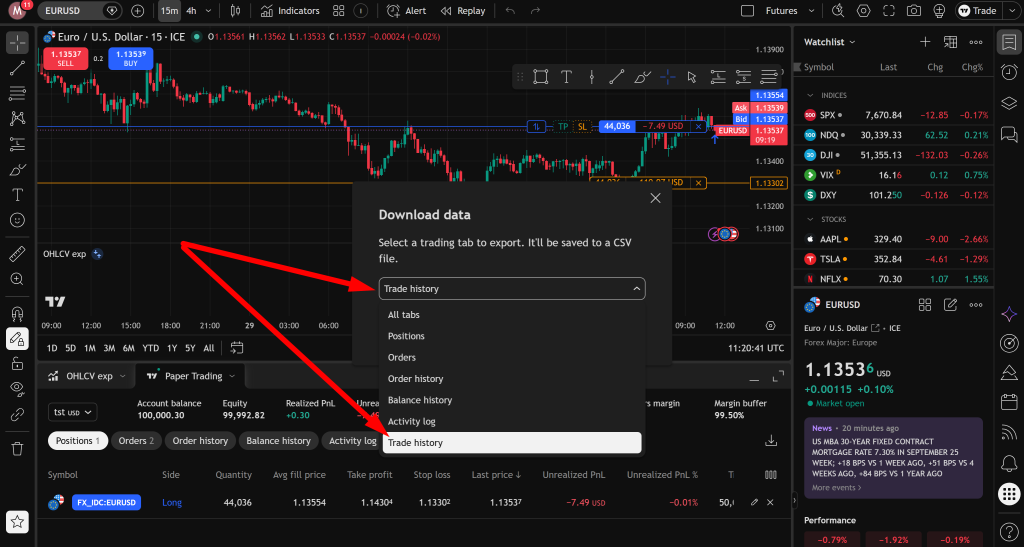Remove objects with the trash icon
The image size is (1024, 547).
[x=18, y=448]
